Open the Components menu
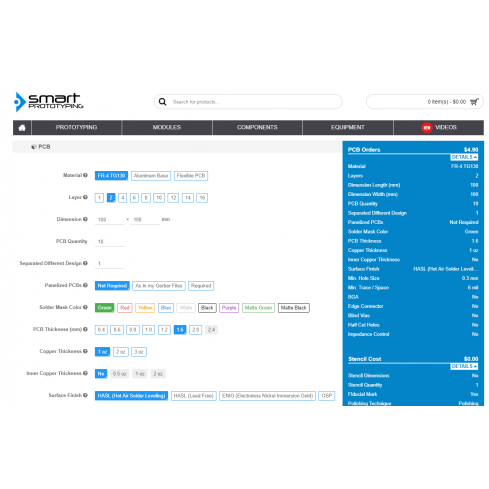489x489 pixels. (257, 128)
